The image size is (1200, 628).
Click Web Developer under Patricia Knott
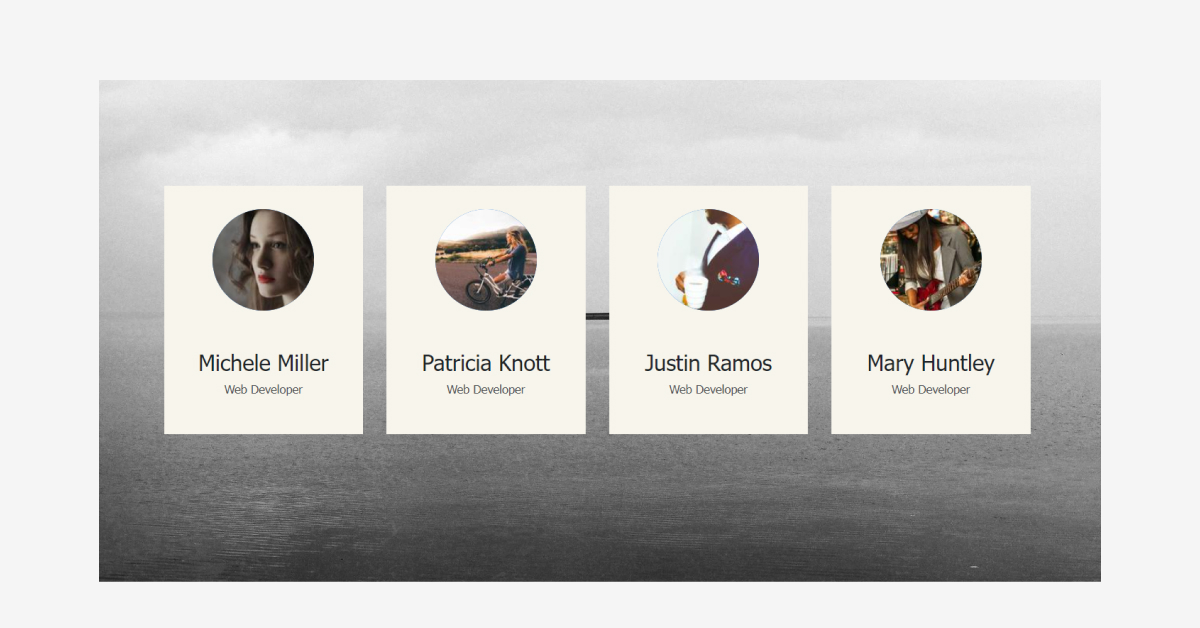click(x=486, y=389)
